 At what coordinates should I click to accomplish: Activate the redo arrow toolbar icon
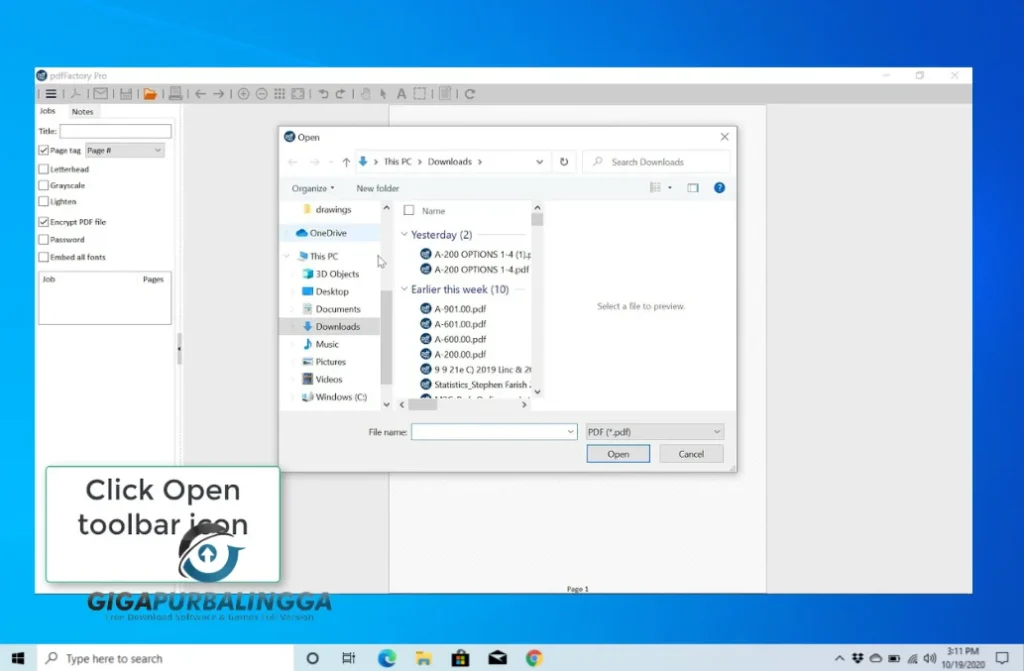tap(340, 93)
